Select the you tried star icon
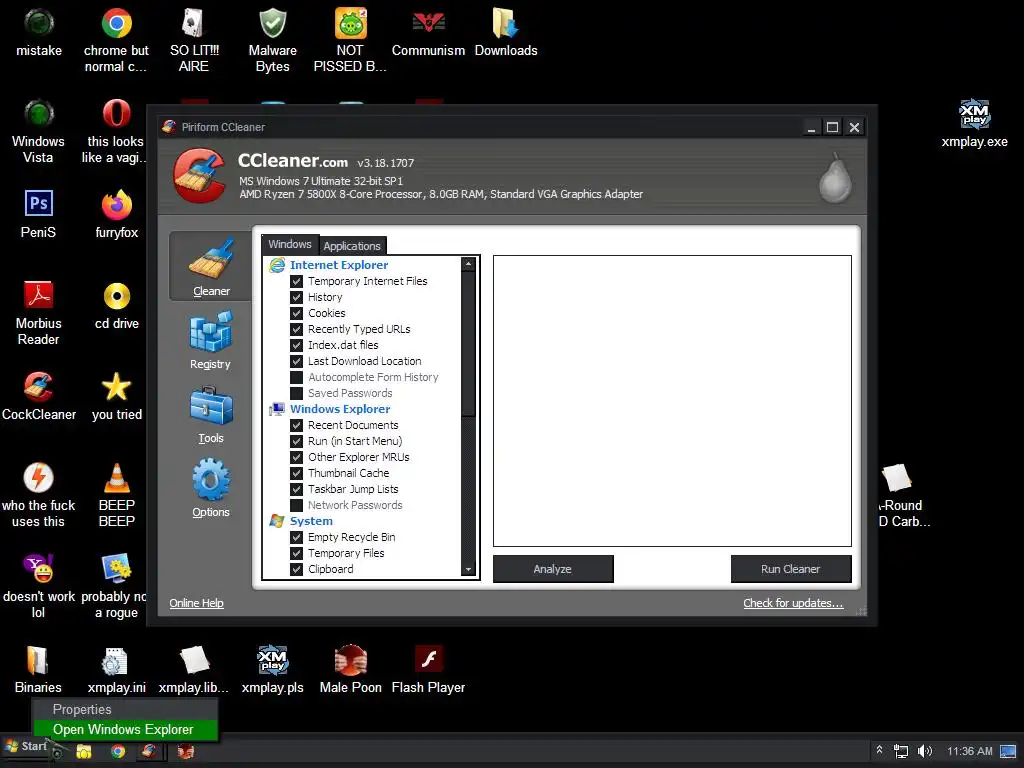The width and height of the screenshot is (1024, 768). [116, 396]
